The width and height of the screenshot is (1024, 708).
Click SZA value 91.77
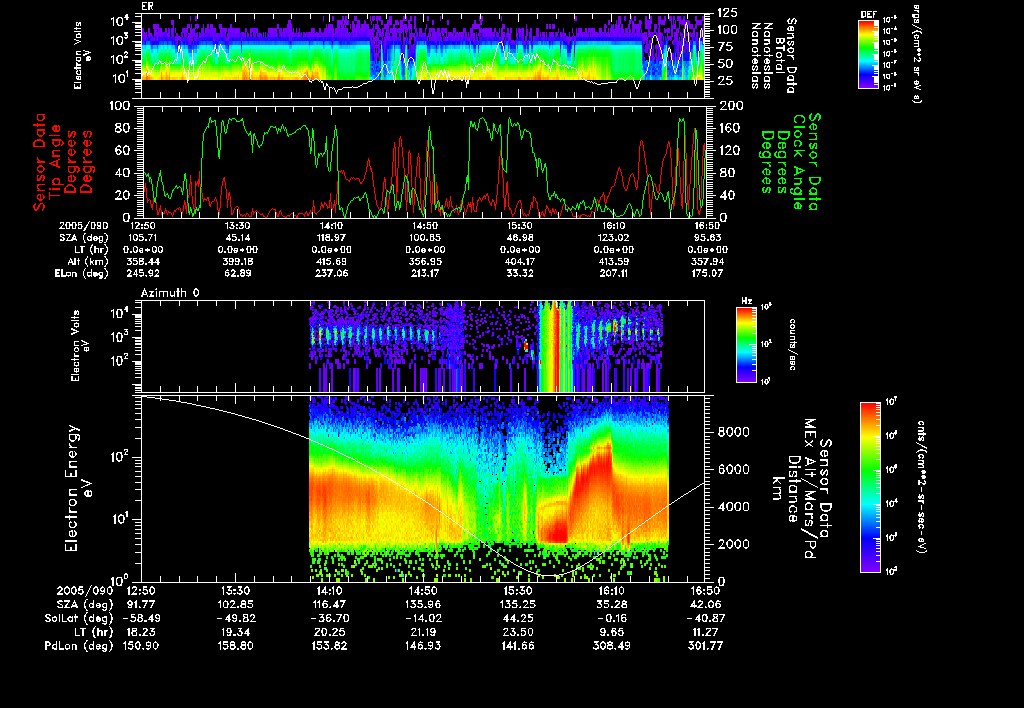[x=142, y=605]
